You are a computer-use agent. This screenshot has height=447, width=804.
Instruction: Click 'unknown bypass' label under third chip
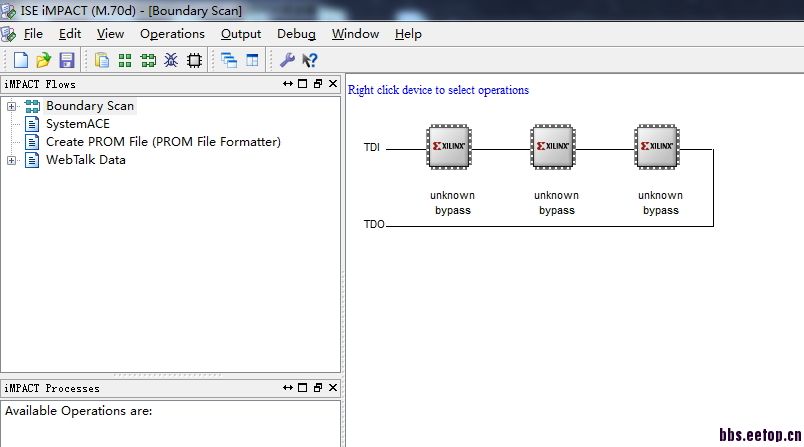pyautogui.click(x=660, y=202)
